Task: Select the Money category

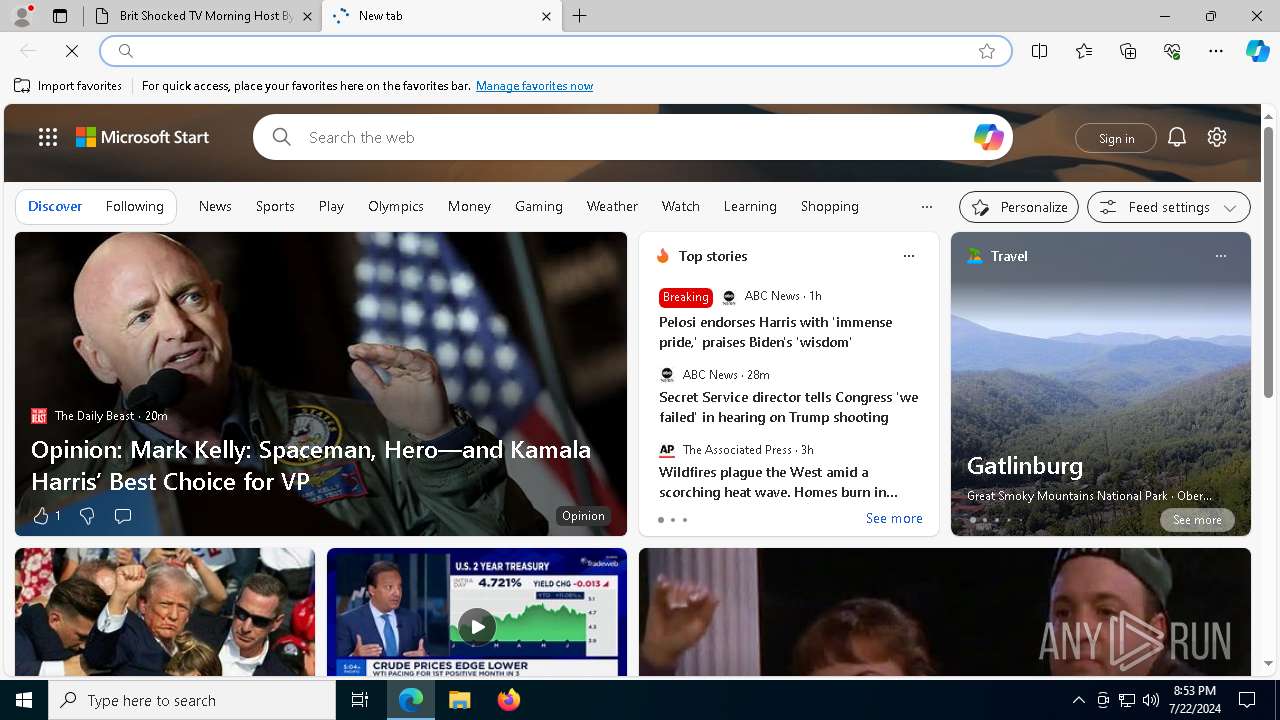Action: coord(469,206)
